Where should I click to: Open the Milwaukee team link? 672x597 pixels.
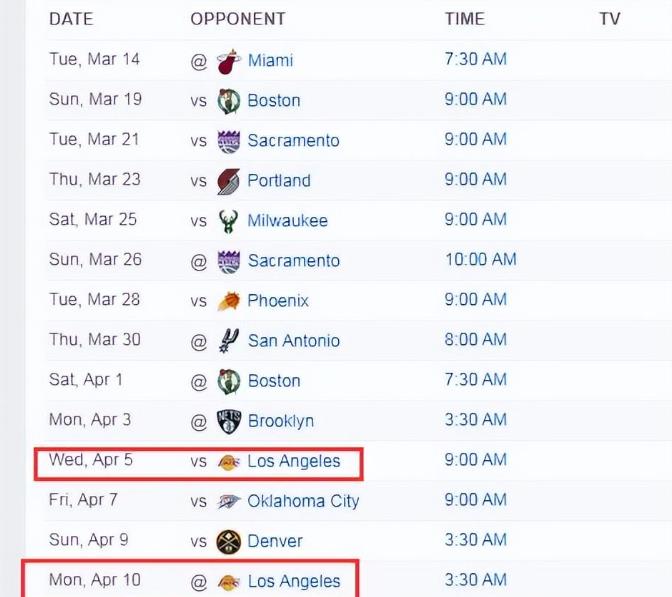(x=287, y=221)
